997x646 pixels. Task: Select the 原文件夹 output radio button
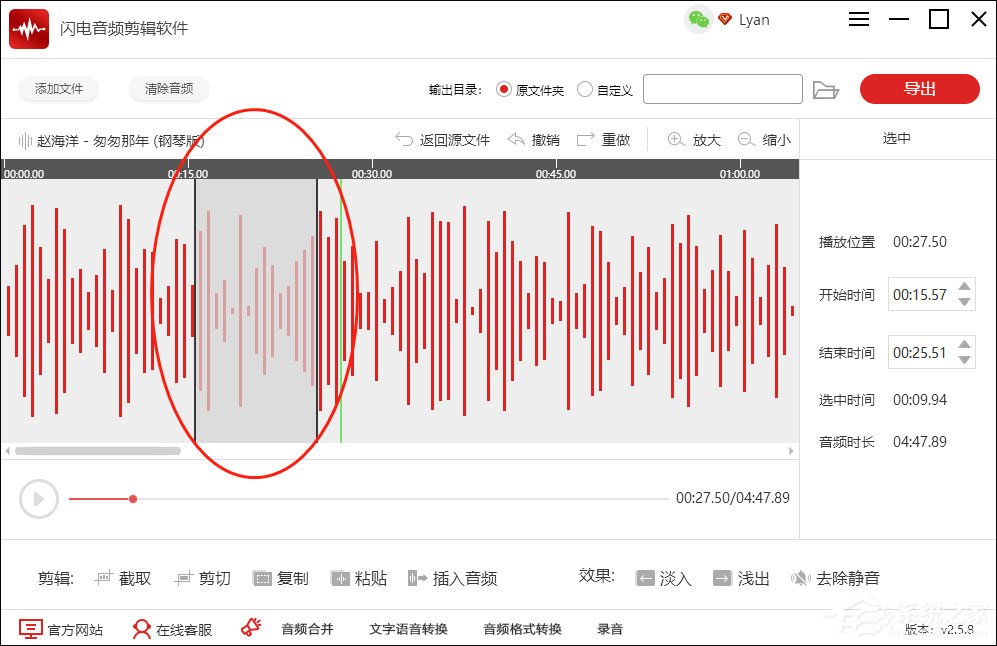pos(504,89)
